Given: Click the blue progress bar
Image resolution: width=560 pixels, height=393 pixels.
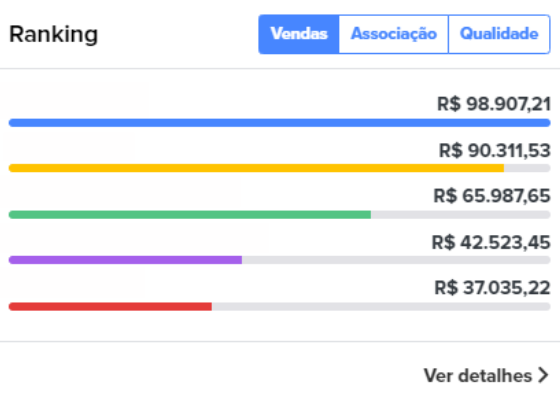Looking at the screenshot, I should click(279, 123).
